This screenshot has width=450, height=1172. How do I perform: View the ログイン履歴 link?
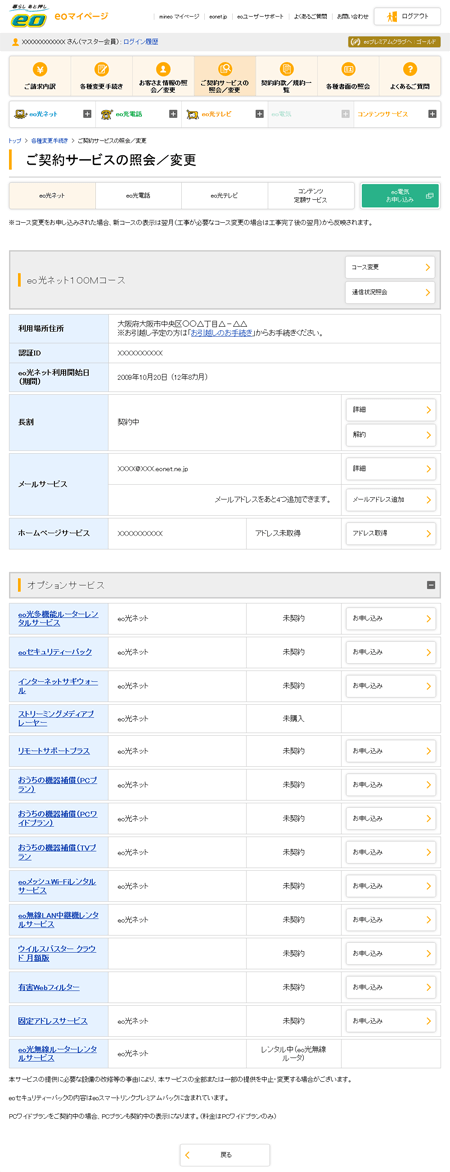pos(140,43)
